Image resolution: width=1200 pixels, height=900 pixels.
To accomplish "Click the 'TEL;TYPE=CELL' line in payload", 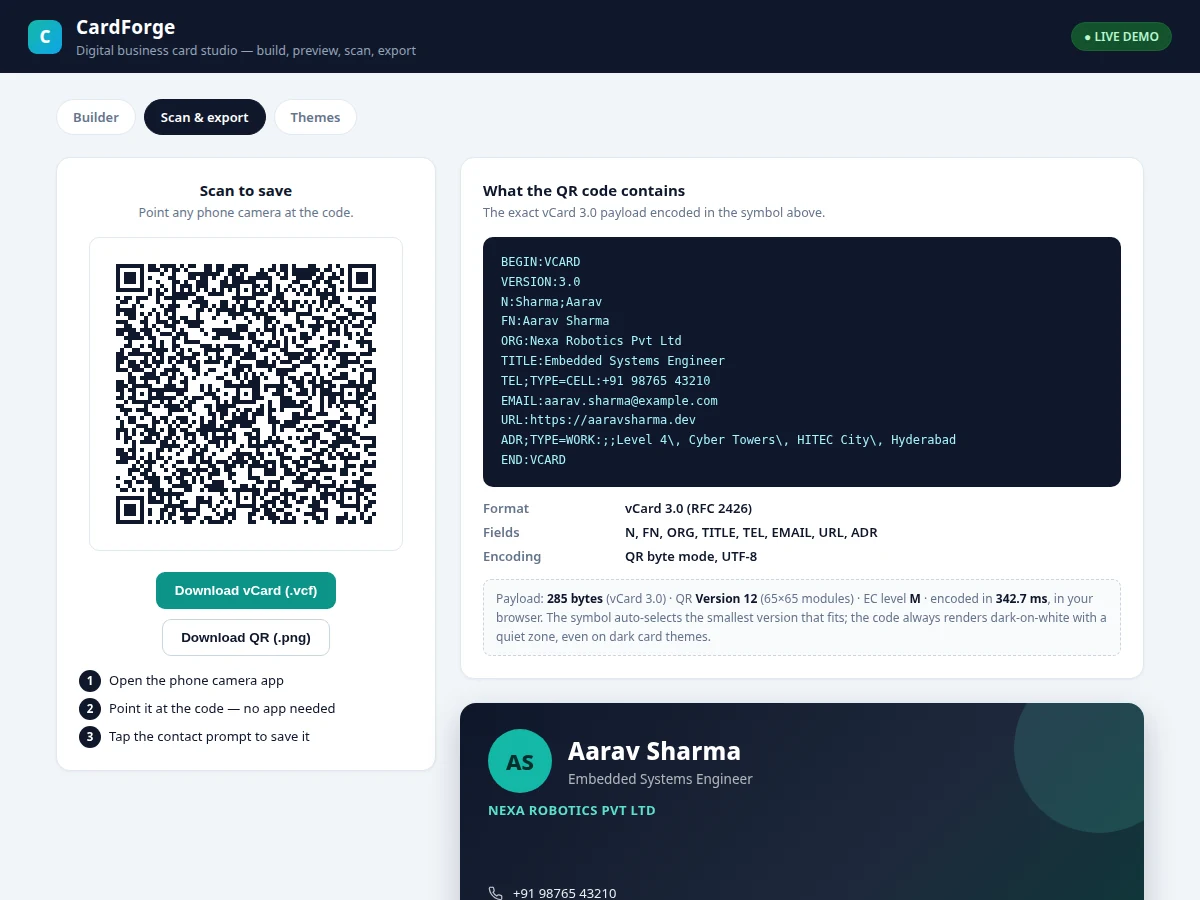I will pos(606,381).
